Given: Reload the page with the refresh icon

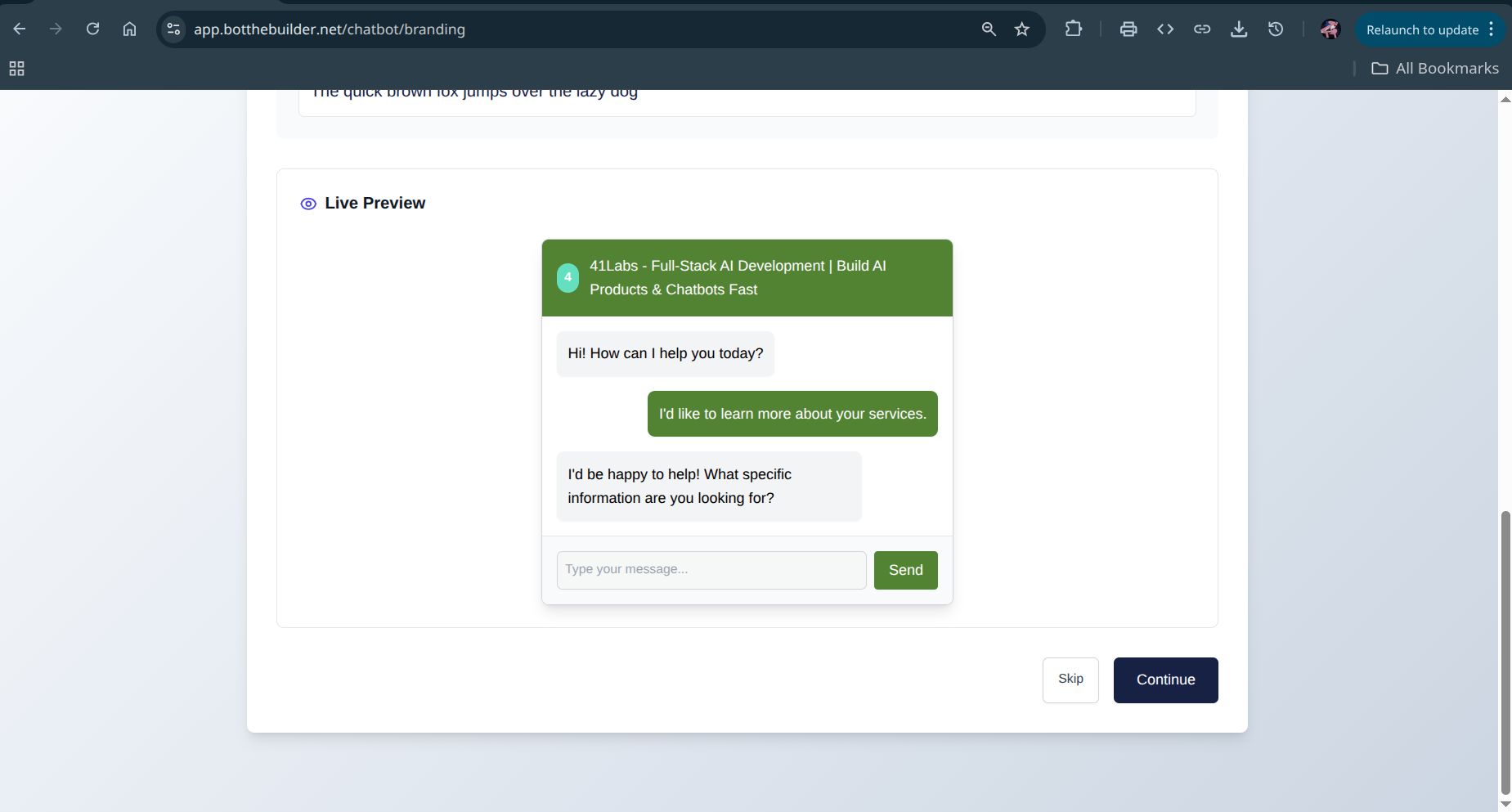Looking at the screenshot, I should point(92,29).
